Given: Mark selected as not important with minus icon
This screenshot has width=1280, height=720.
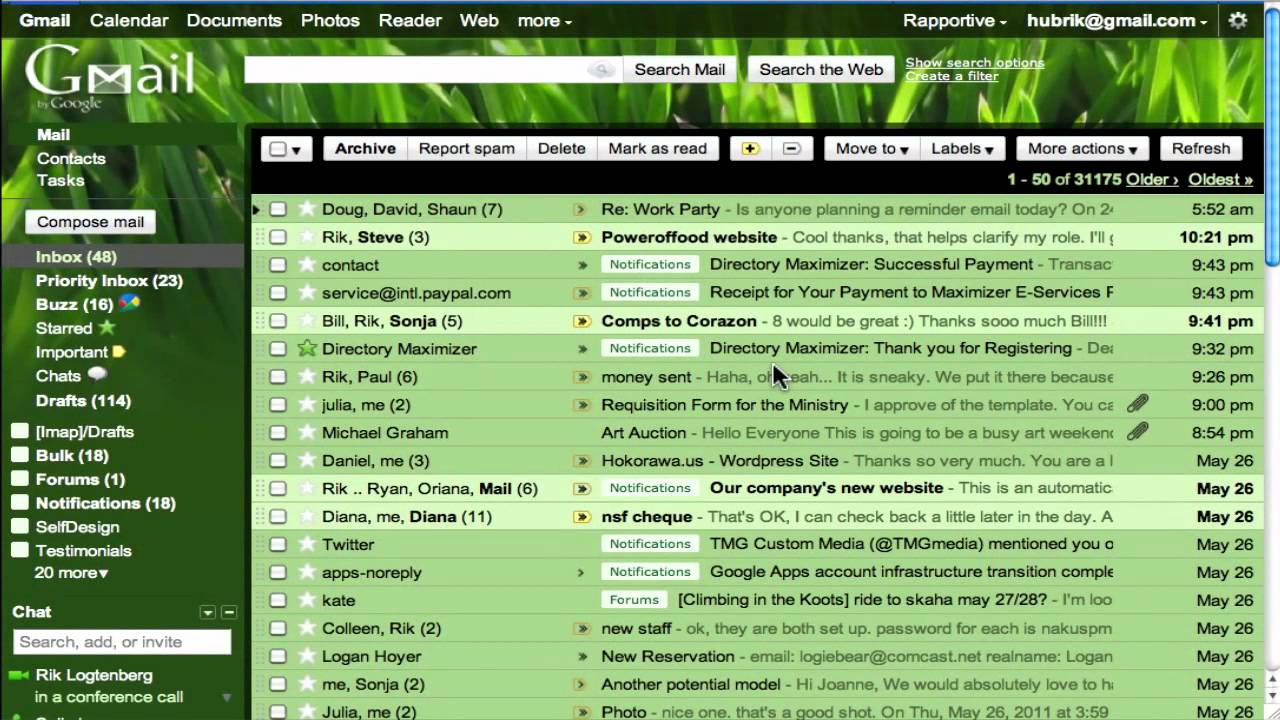Looking at the screenshot, I should (x=791, y=149).
